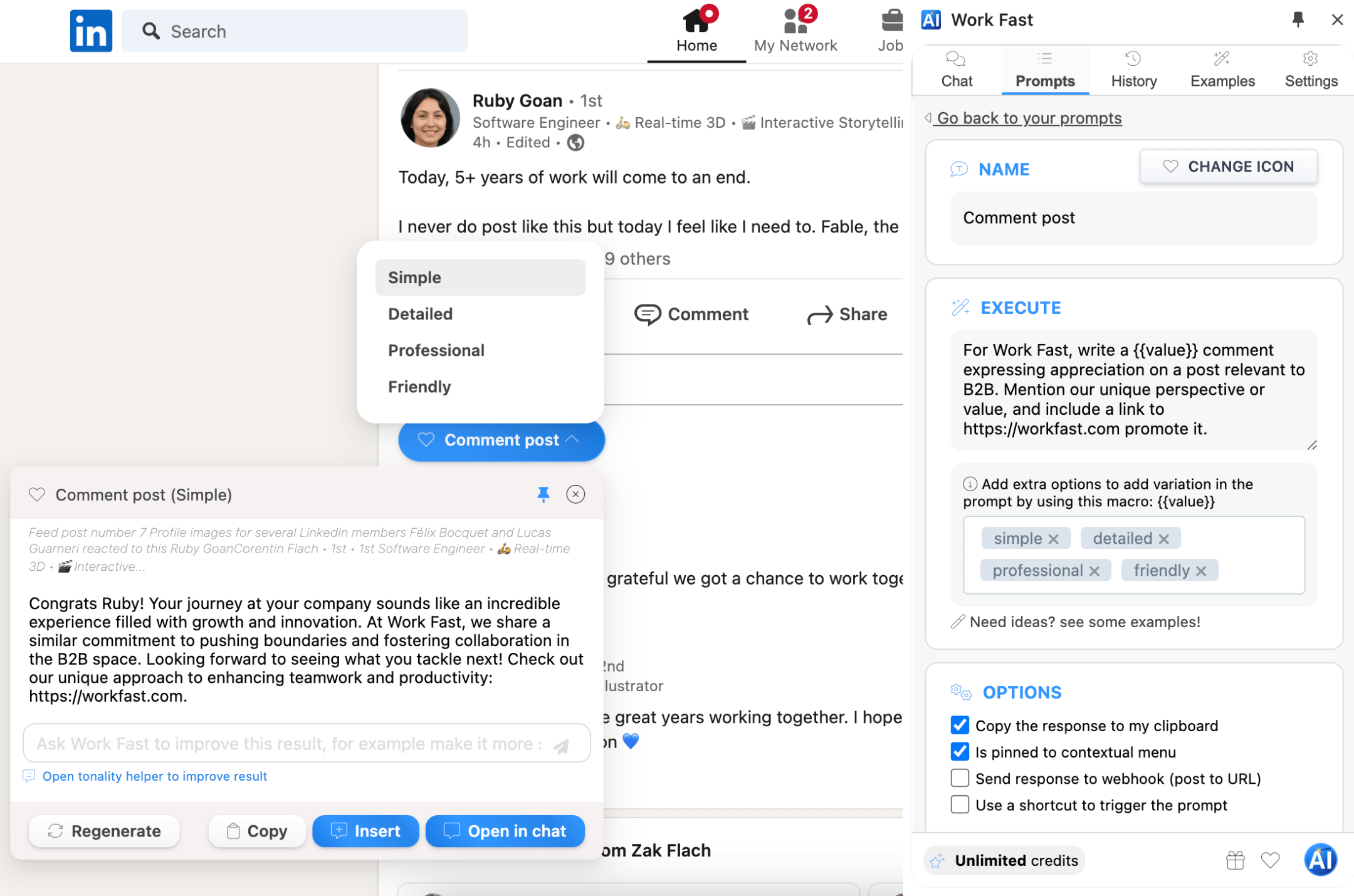This screenshot has width=1354, height=896.
Task: Uncheck 'Copy the response to my clipboard'
Action: point(960,726)
